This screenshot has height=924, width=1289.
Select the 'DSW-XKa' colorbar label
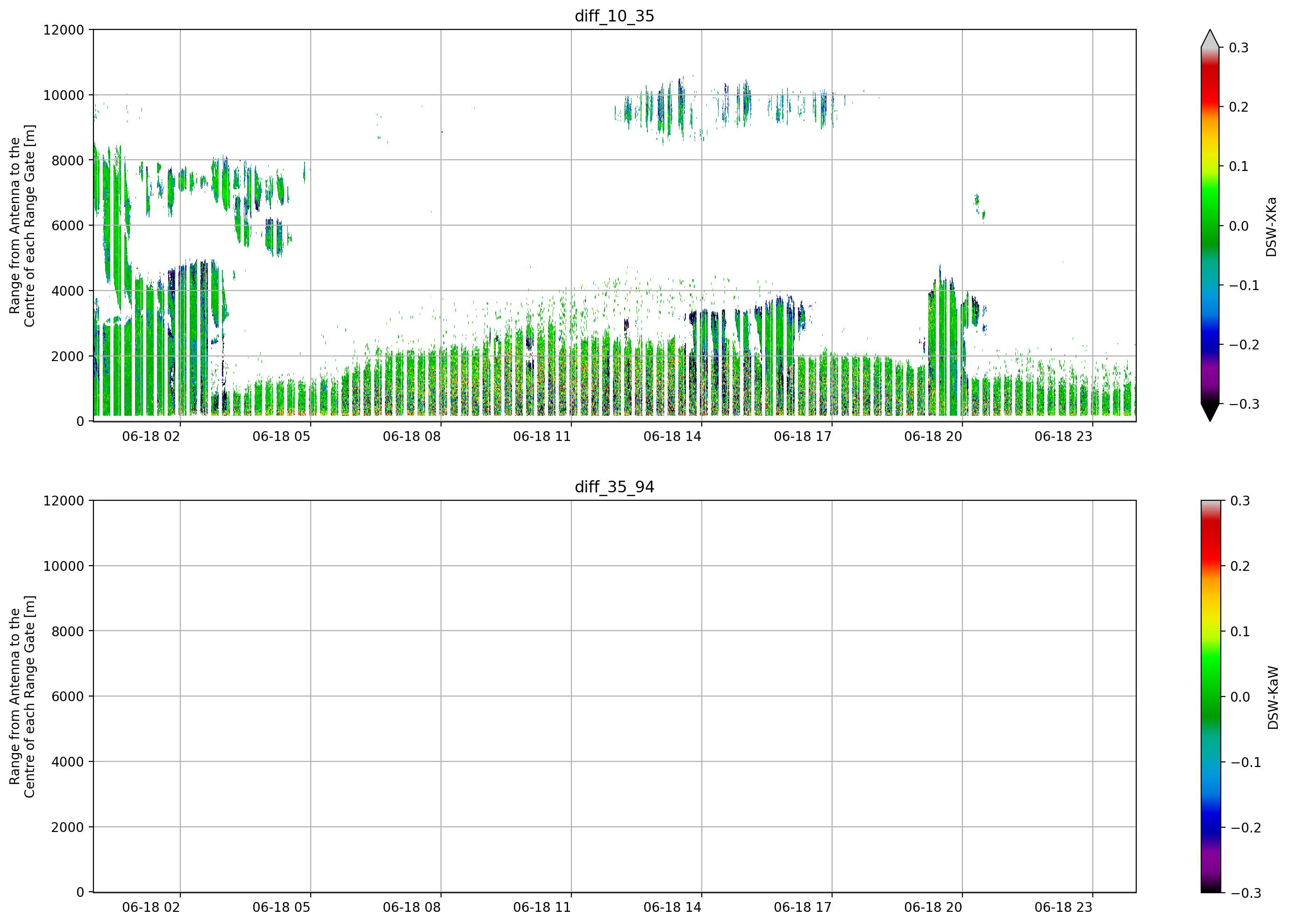(x=1271, y=227)
